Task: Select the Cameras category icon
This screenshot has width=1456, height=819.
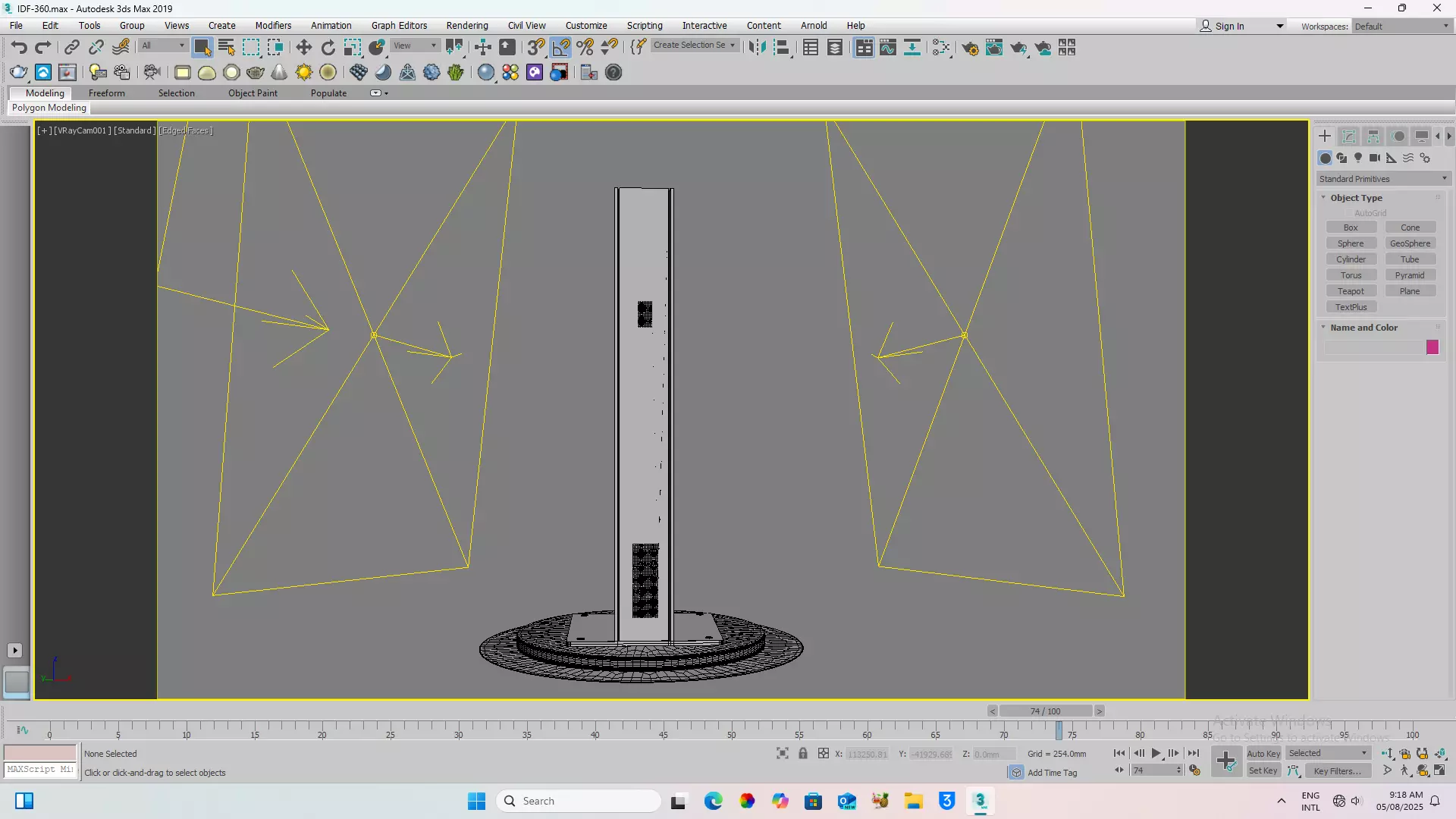Action: click(x=1375, y=158)
